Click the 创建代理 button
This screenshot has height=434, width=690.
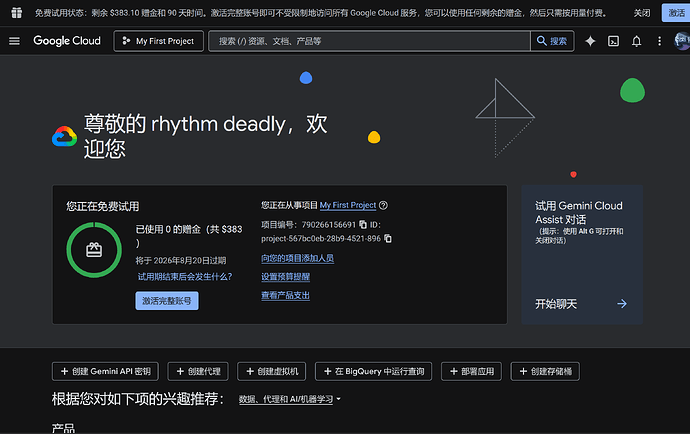pyautogui.click(x=198, y=371)
